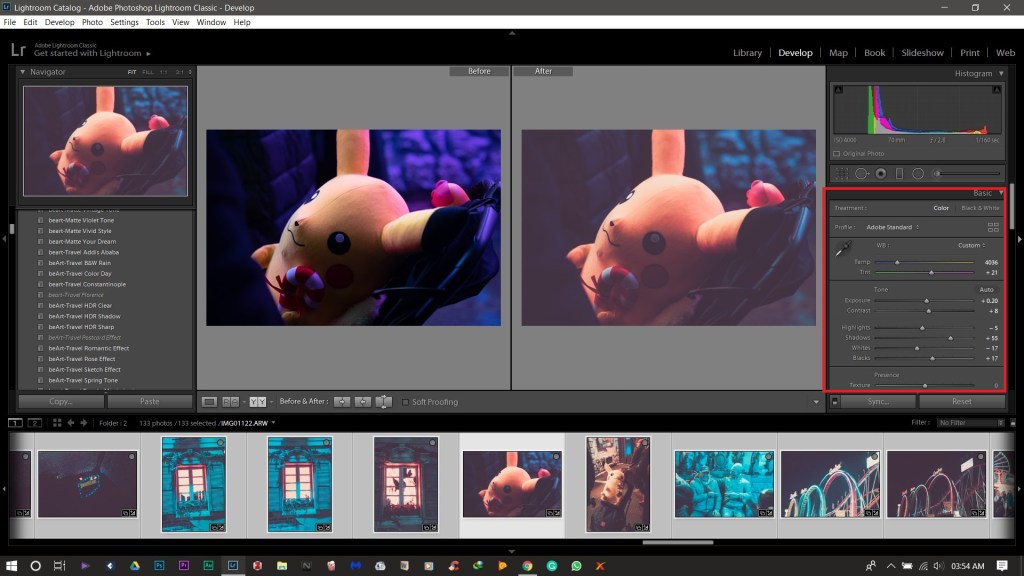The height and width of the screenshot is (576, 1024).
Task: Switch to the Library module
Action: 747,53
